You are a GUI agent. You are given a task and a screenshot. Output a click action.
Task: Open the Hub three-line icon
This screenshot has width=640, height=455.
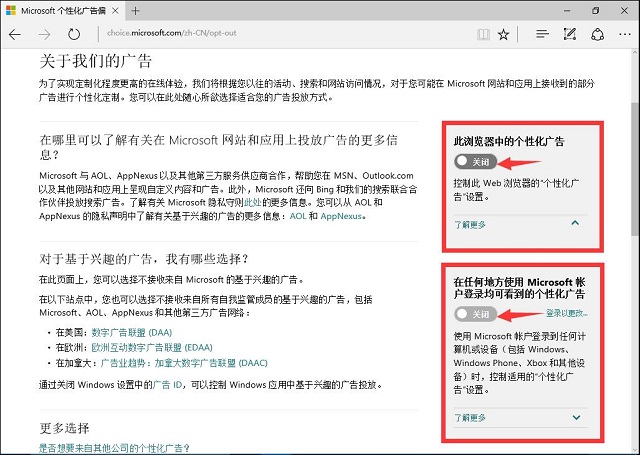click(542, 34)
